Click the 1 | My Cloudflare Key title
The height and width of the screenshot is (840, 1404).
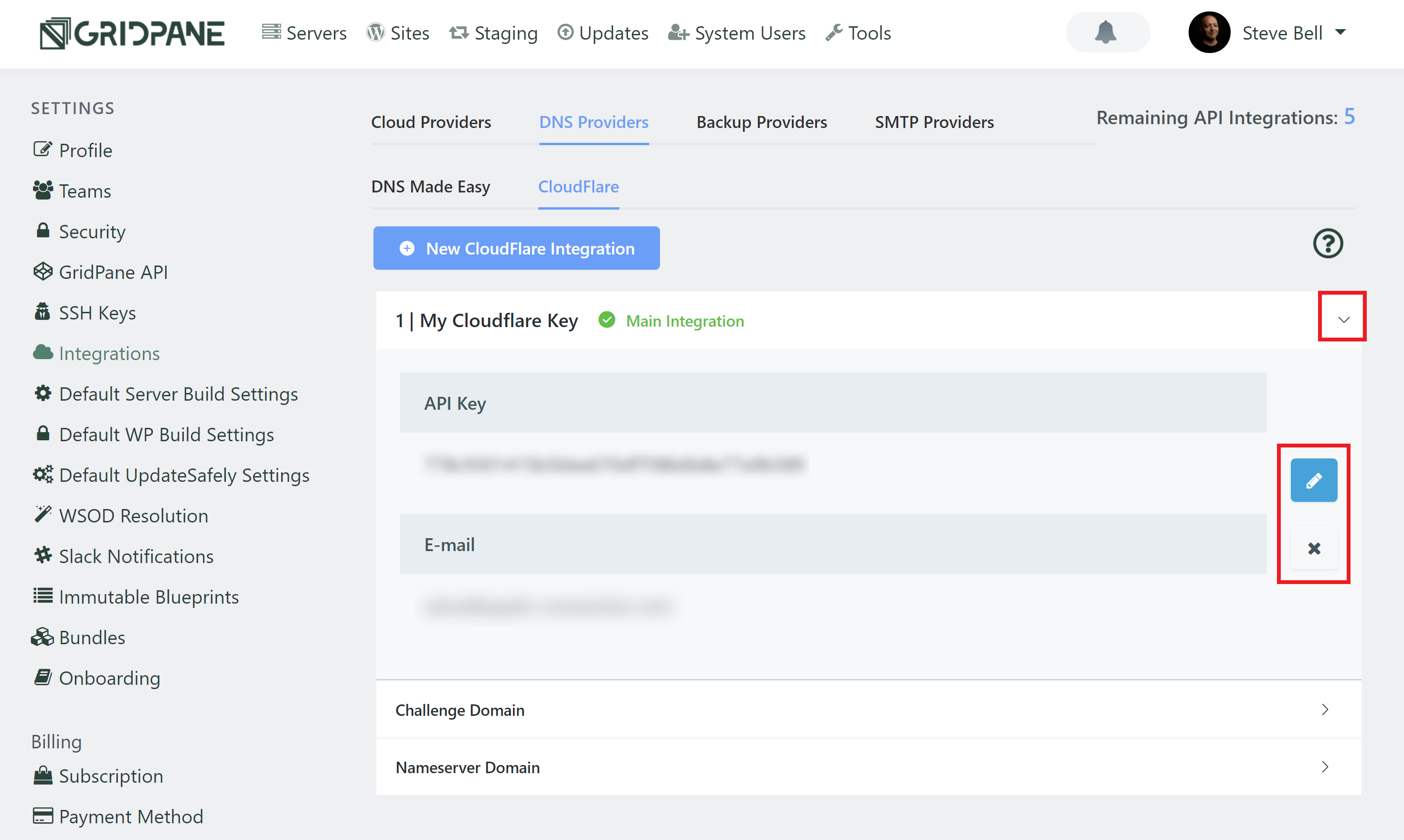coord(487,320)
